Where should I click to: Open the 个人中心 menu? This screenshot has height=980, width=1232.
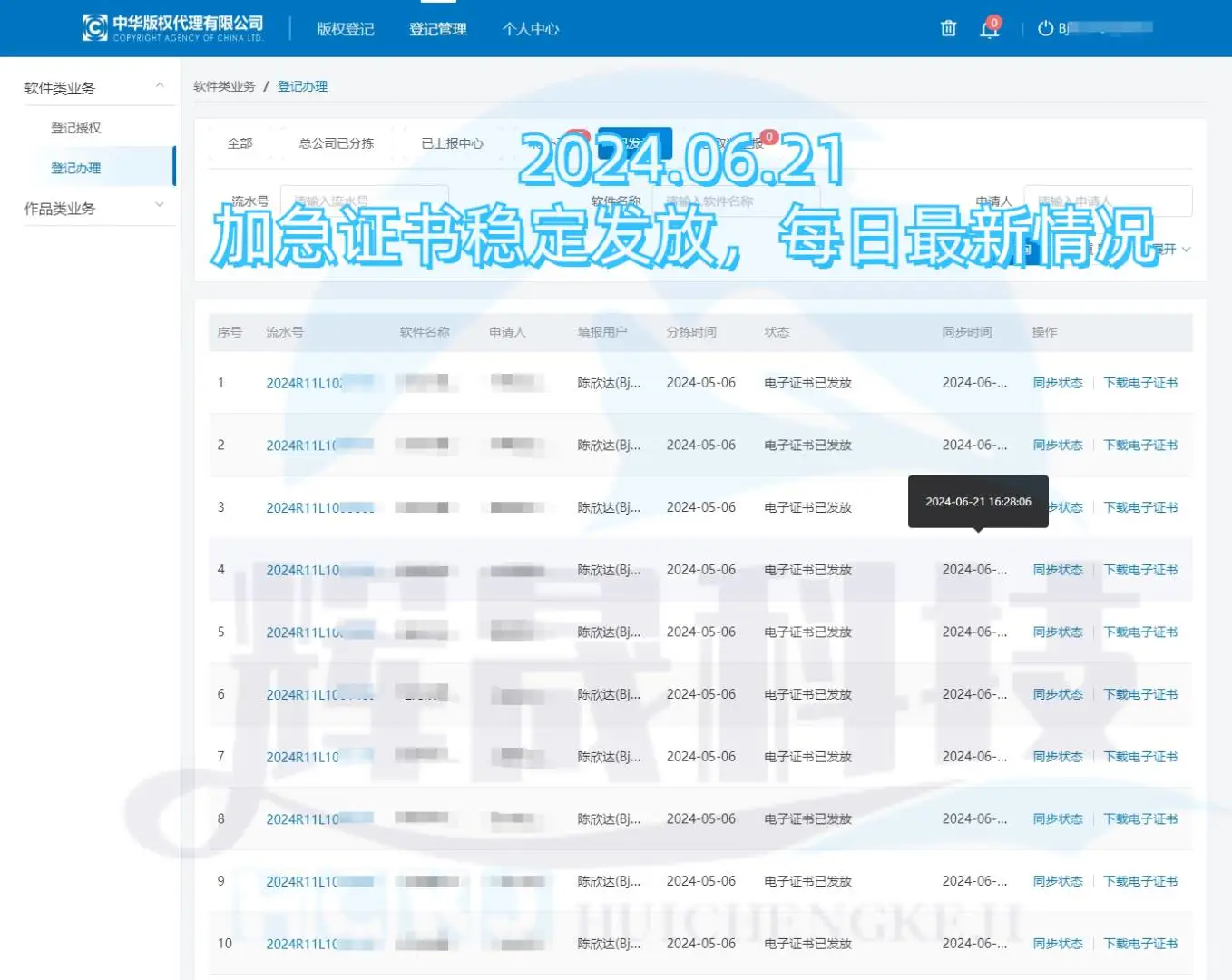click(530, 29)
